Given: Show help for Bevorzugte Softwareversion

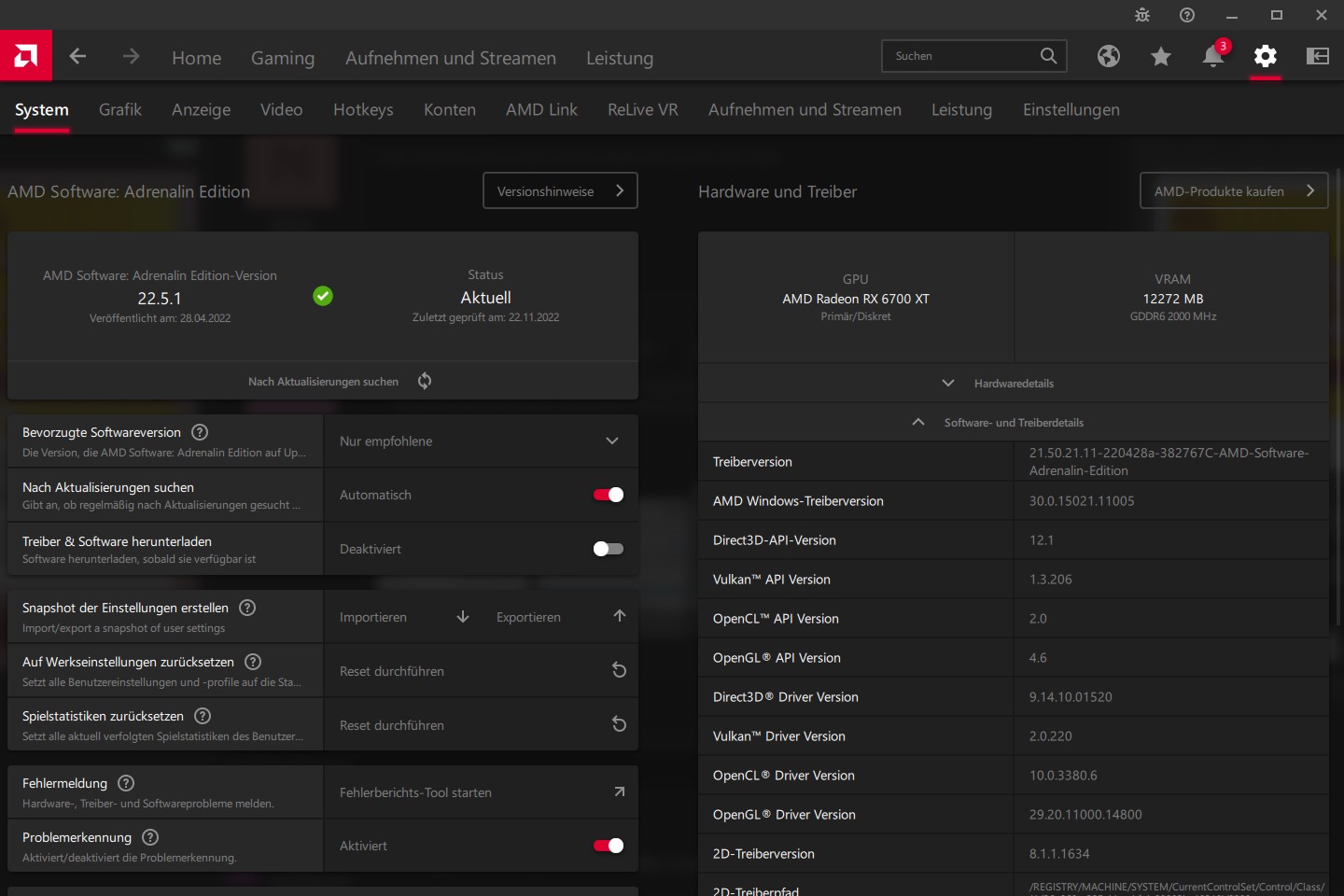Looking at the screenshot, I should (200, 432).
